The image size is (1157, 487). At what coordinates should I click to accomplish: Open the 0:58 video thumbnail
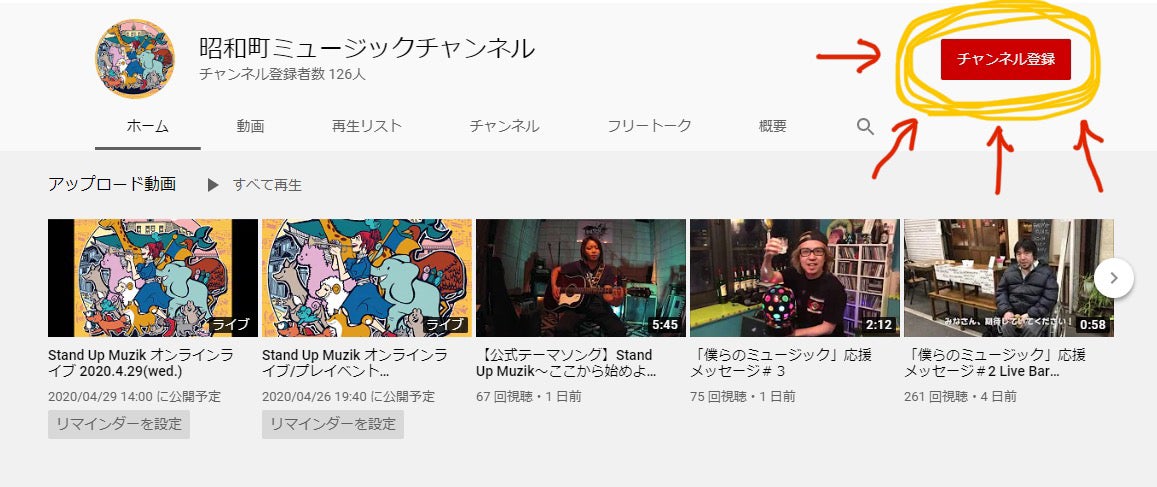pyautogui.click(x=1009, y=277)
